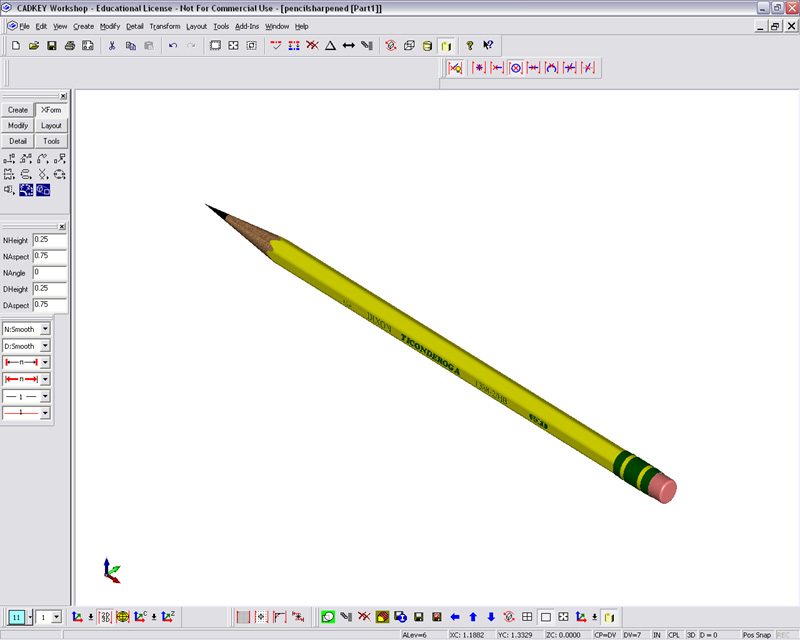This screenshot has height=640, width=800.
Task: Click the Cut scissors icon
Action: (x=112, y=46)
